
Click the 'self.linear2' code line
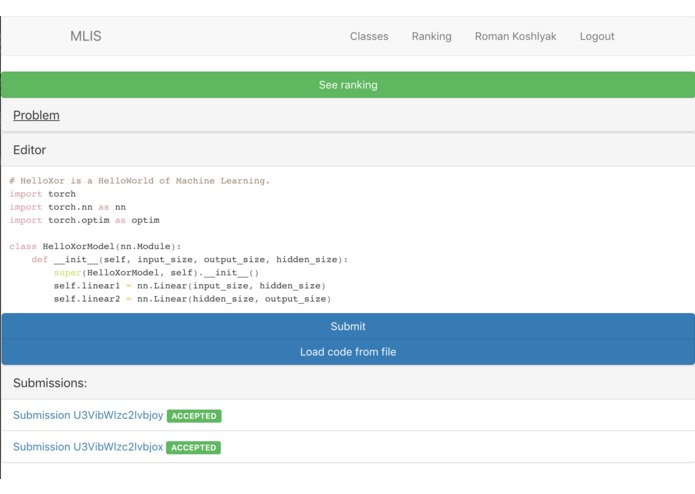click(x=192, y=299)
